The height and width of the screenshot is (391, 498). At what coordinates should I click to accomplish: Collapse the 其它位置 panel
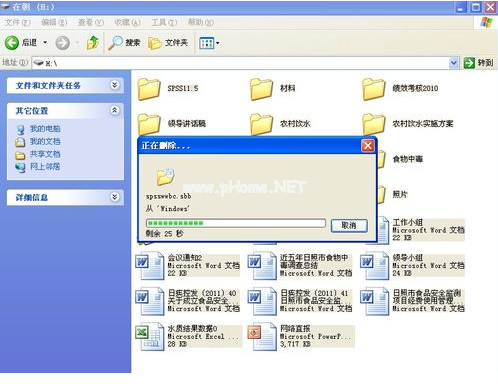coord(114,110)
